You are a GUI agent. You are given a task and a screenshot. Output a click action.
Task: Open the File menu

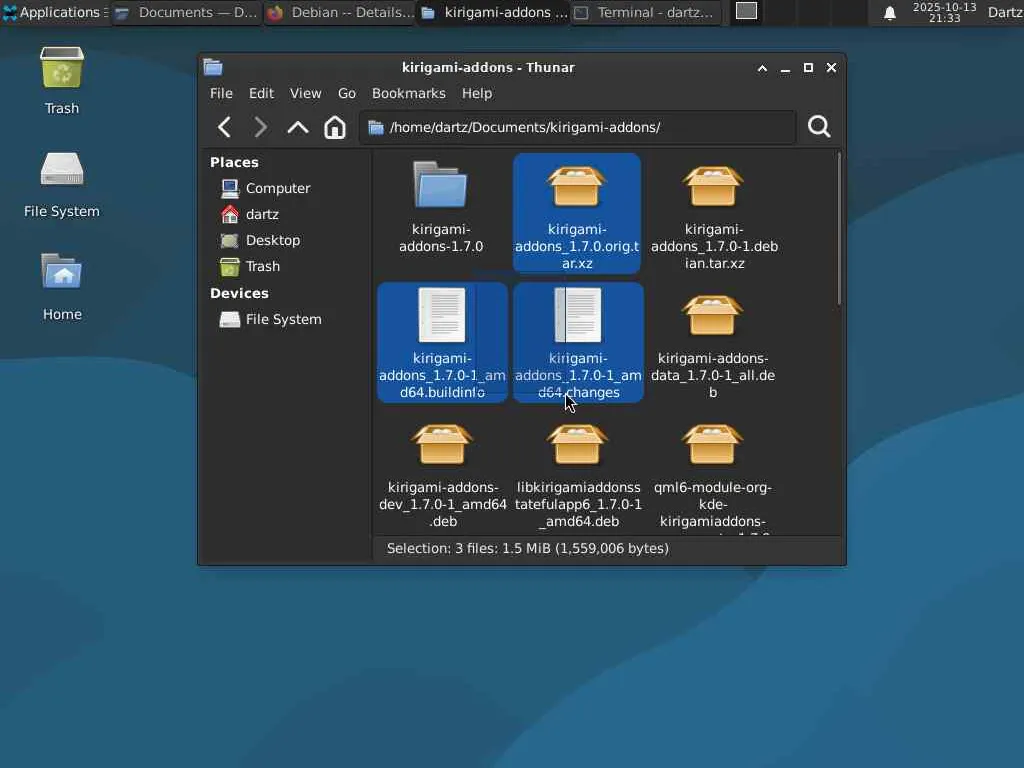click(x=221, y=93)
